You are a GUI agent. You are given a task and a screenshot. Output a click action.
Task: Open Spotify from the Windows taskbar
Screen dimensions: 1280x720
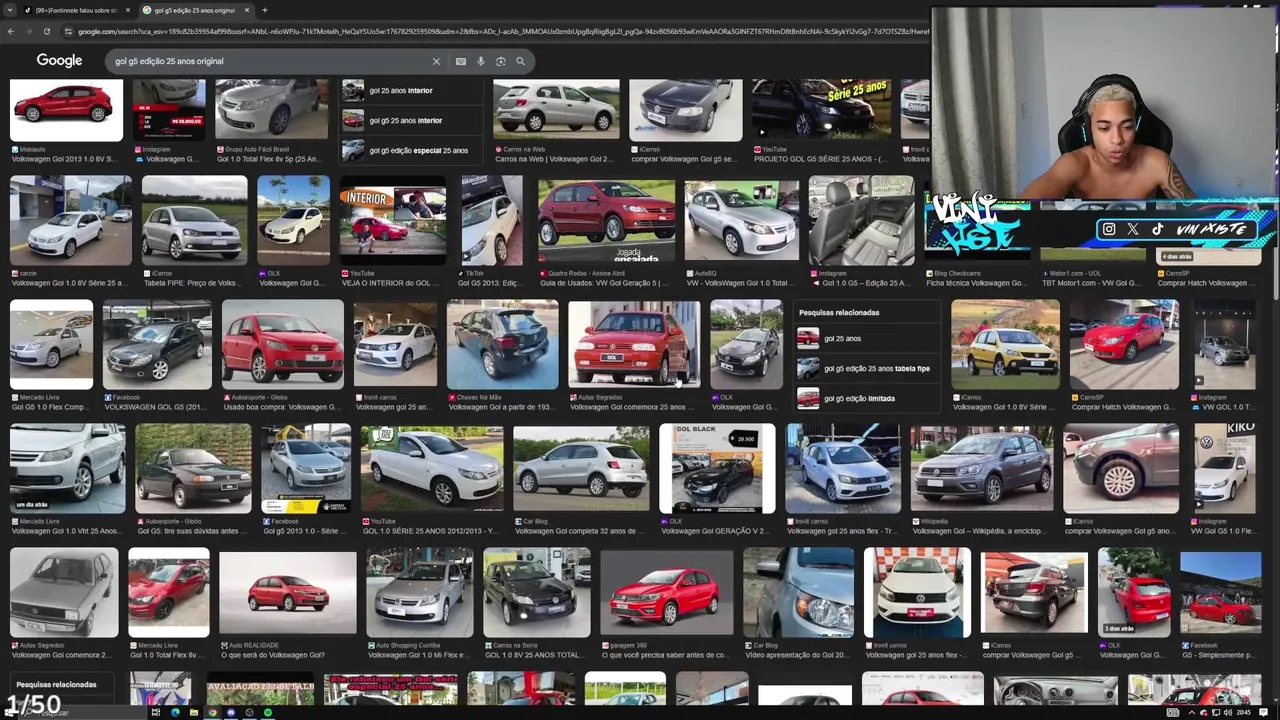click(267, 712)
